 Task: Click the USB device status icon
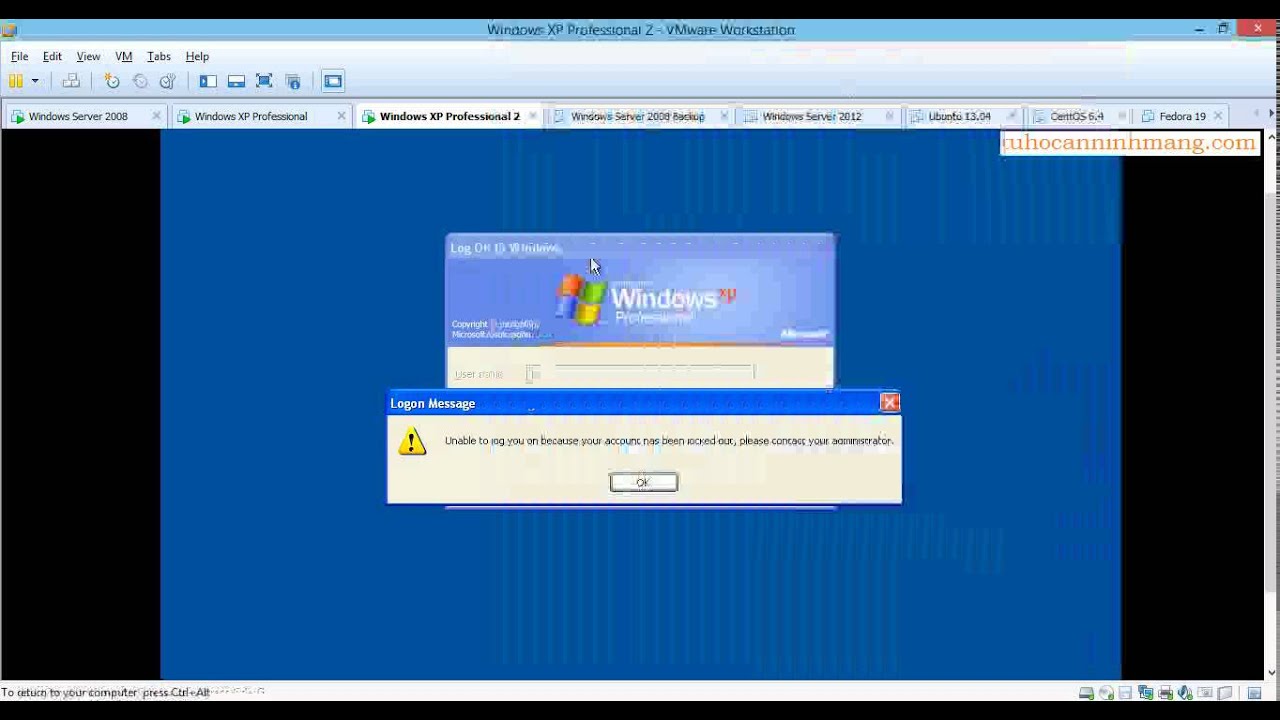click(1206, 692)
